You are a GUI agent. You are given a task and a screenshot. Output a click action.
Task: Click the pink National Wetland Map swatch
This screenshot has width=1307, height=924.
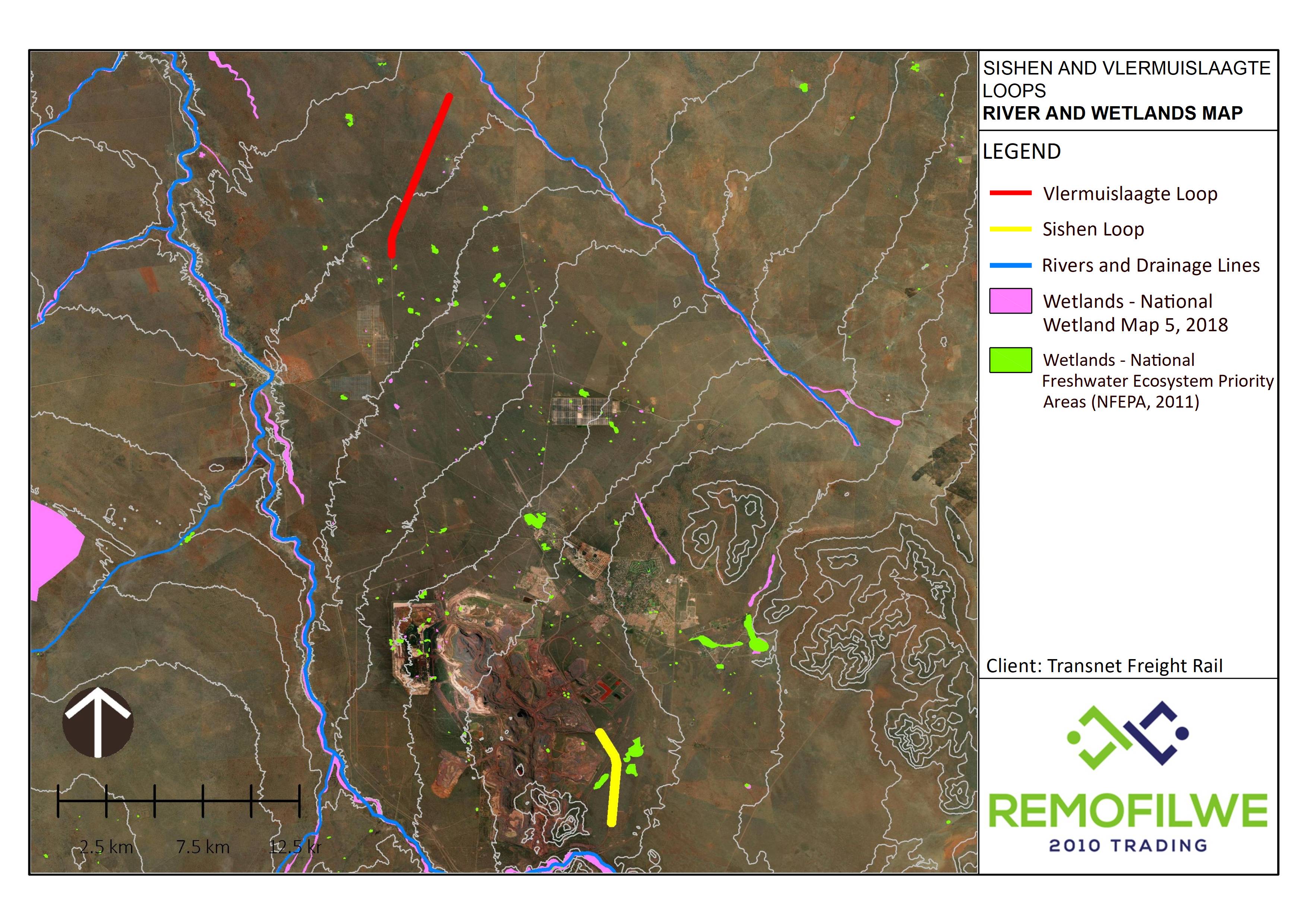click(x=1010, y=301)
